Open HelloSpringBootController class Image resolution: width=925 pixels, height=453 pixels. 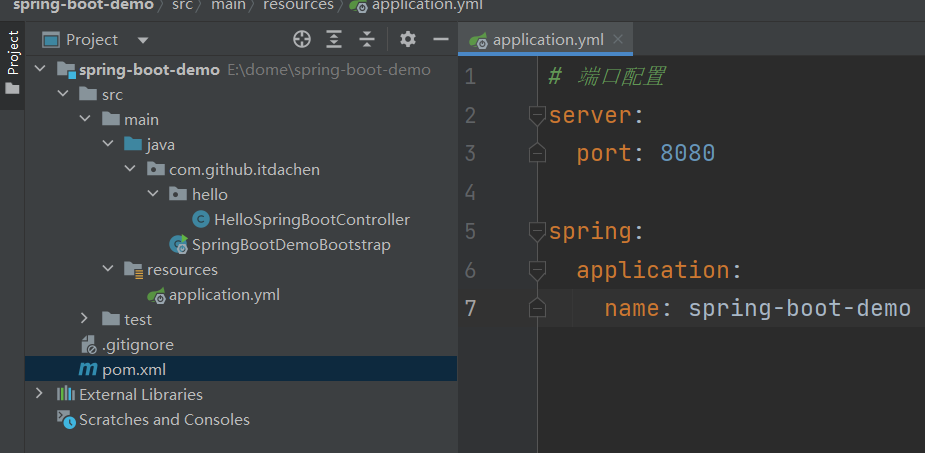(311, 220)
